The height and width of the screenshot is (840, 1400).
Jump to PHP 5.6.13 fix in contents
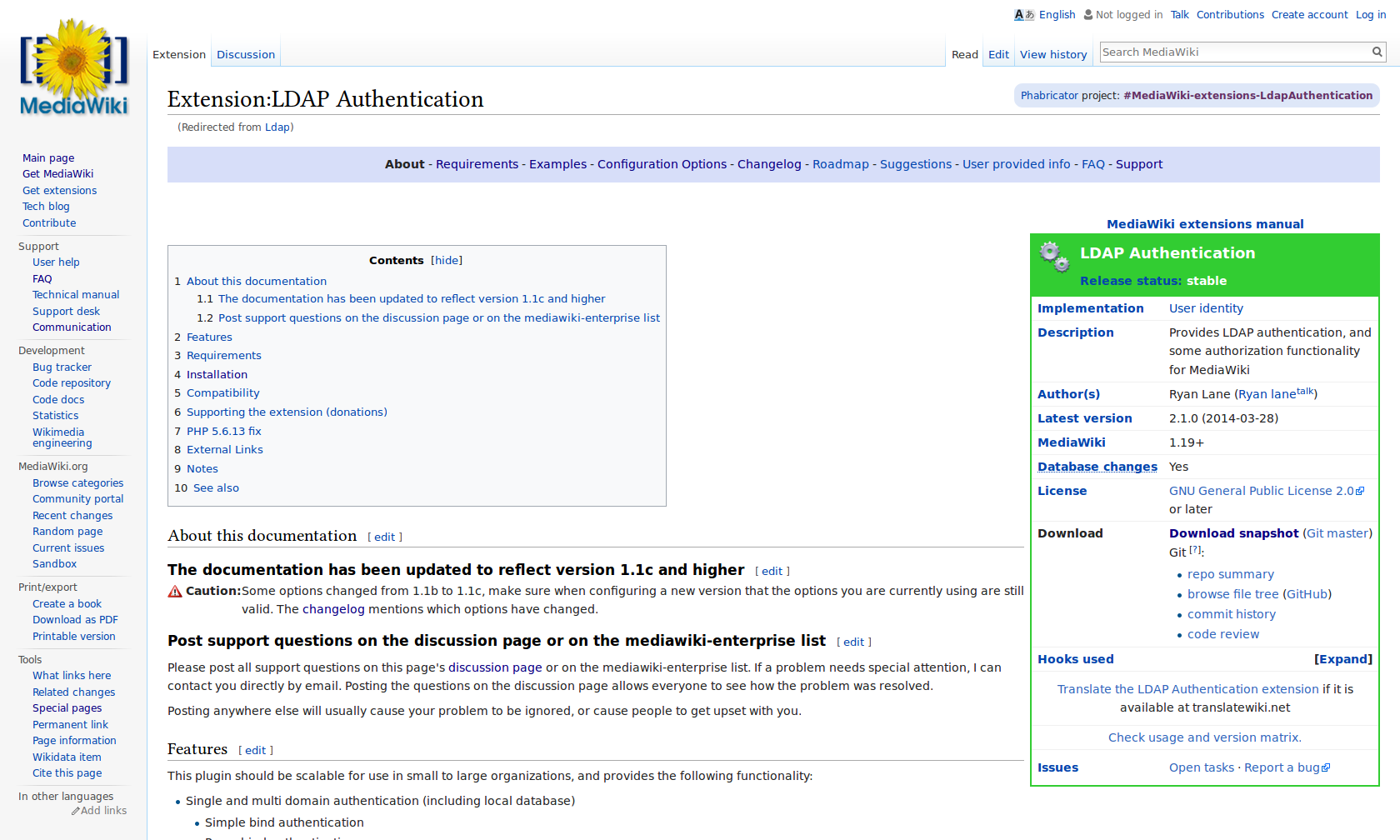point(223,432)
